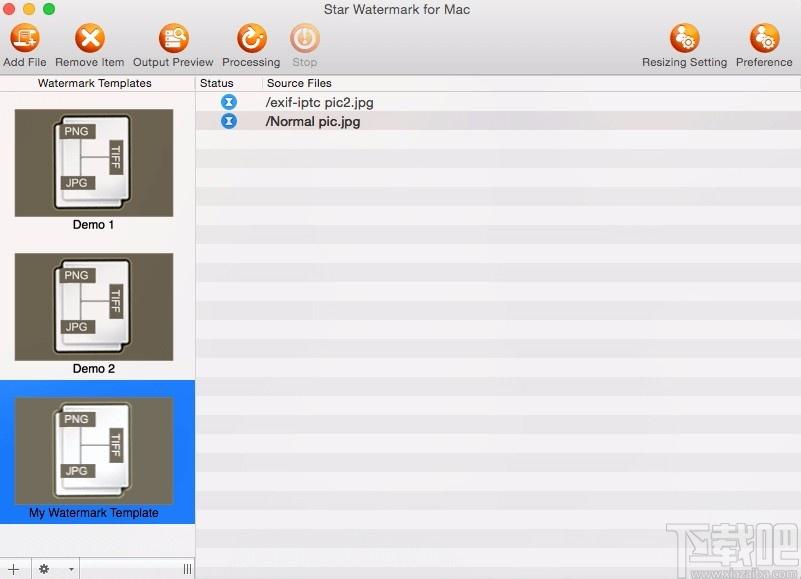Open the gear action menu below templates
The height and width of the screenshot is (579, 801).
click(x=55, y=569)
